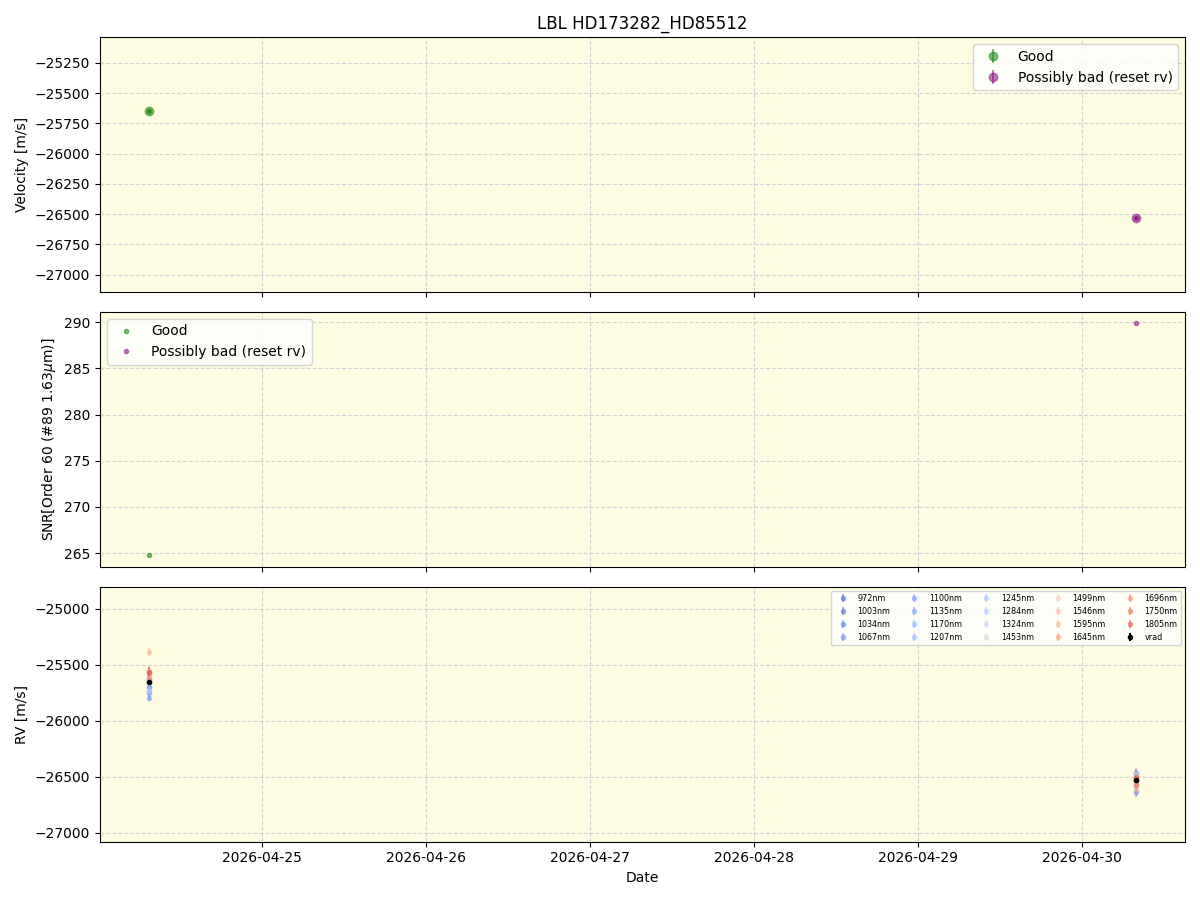Click the 1245nm legend entry
1200x900 pixels.
click(1008, 598)
